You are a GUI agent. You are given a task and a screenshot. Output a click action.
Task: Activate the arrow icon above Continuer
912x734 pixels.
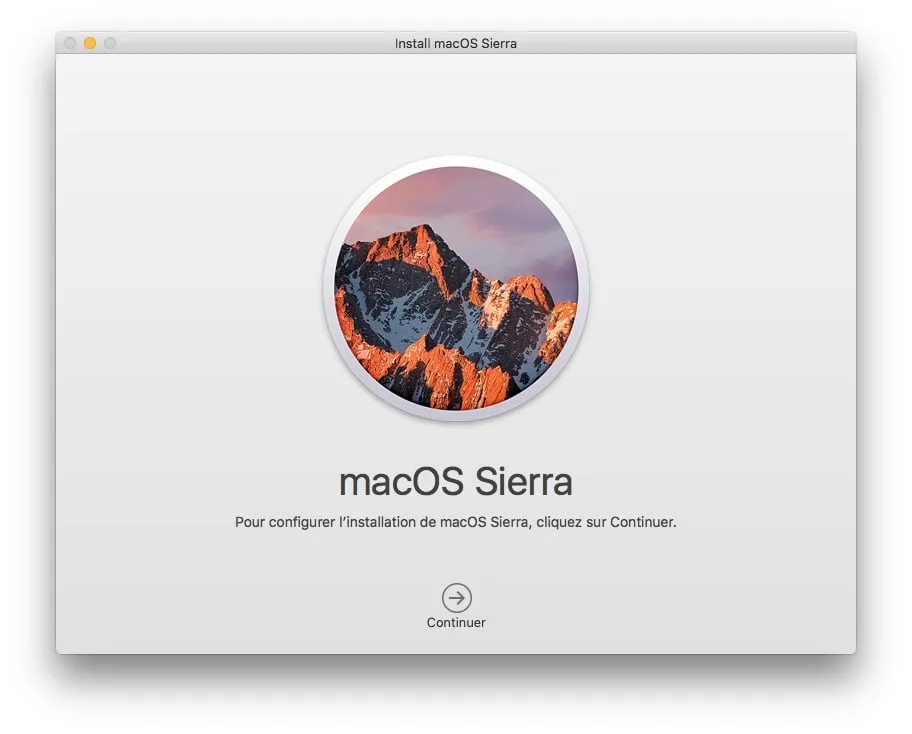tap(456, 597)
